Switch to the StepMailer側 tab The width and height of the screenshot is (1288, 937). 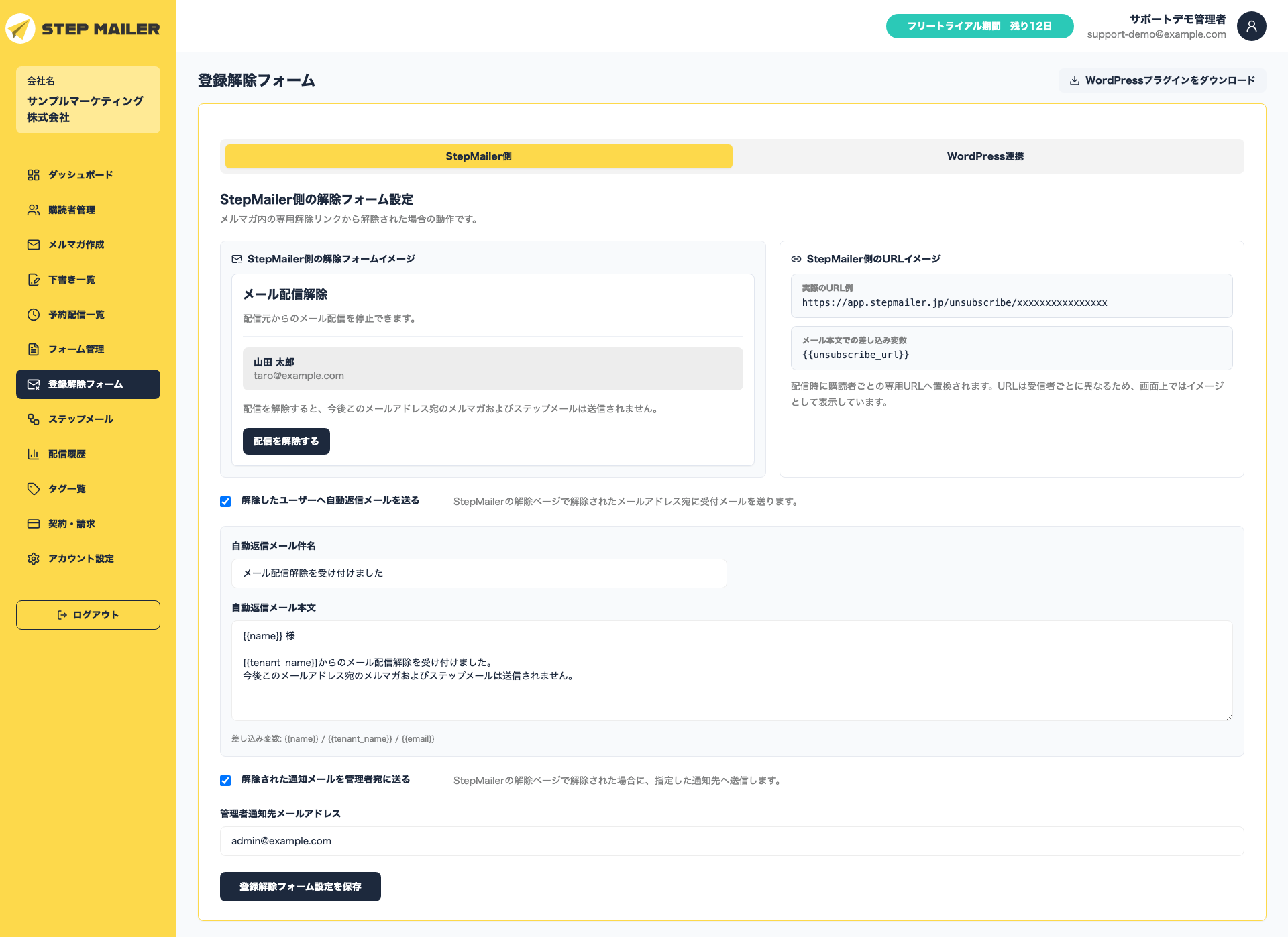click(x=478, y=156)
